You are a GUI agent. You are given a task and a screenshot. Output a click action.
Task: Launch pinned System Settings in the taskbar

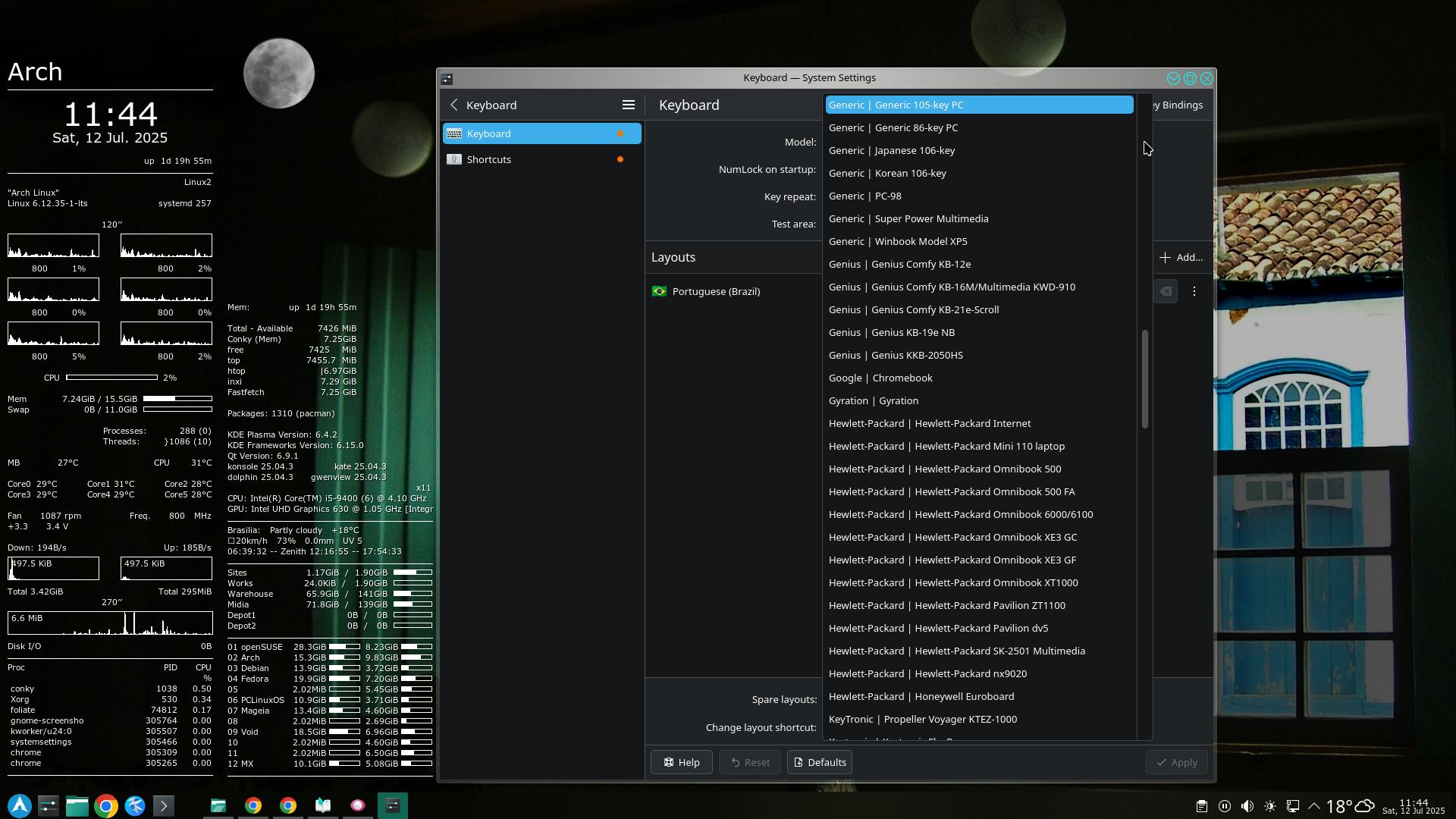pyautogui.click(x=49, y=805)
